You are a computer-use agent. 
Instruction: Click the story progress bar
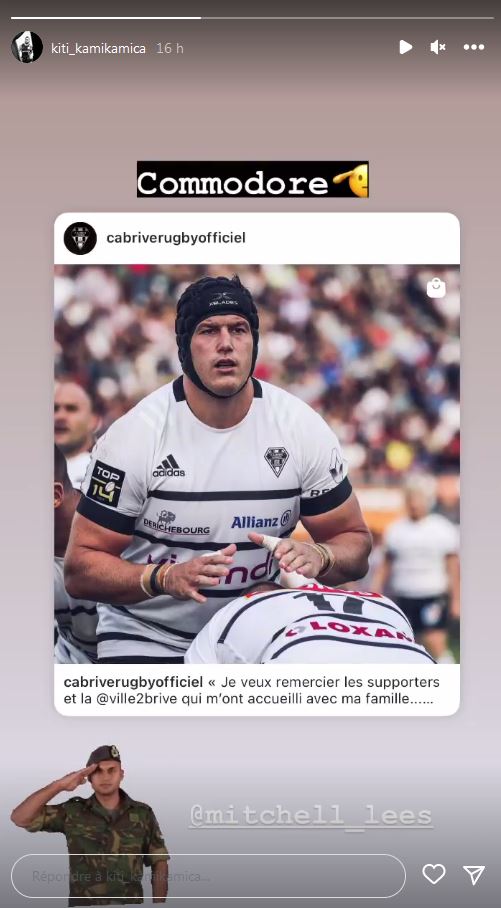pyautogui.click(x=252, y=17)
